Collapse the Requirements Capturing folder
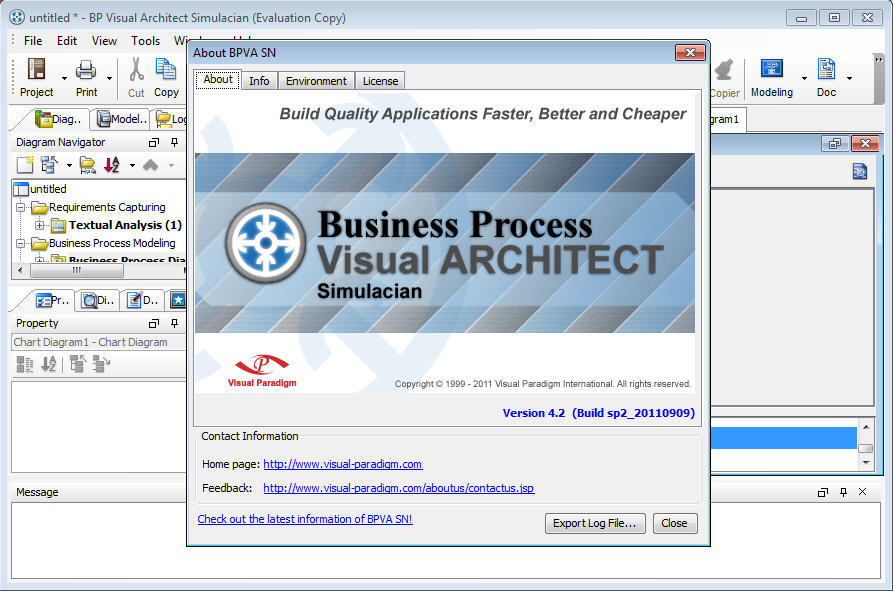Screen dimensions: 893x591 20,206
